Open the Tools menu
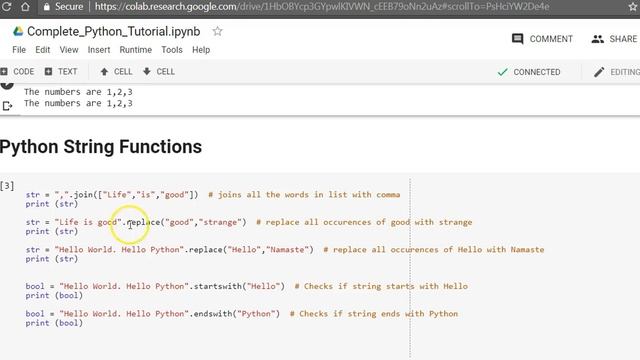The height and width of the screenshot is (360, 640). pos(172,50)
